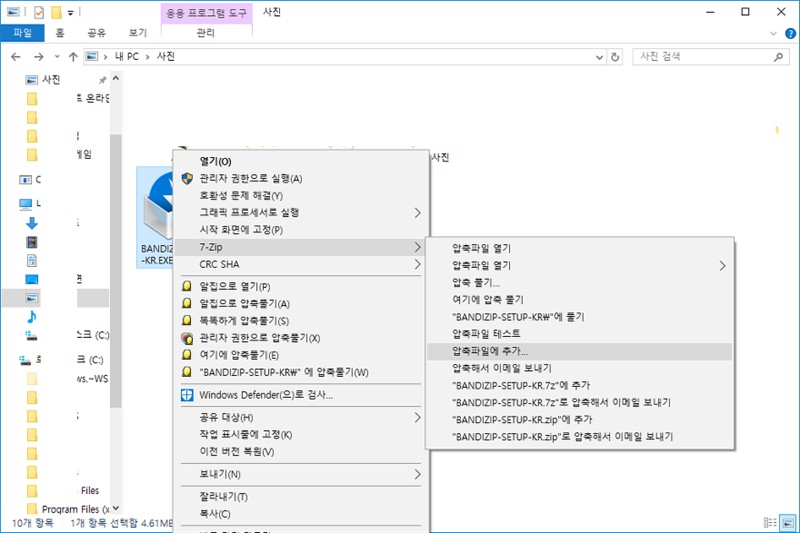Open the 보기 ribbon tab
The height and width of the screenshot is (533, 800).
coord(137,33)
